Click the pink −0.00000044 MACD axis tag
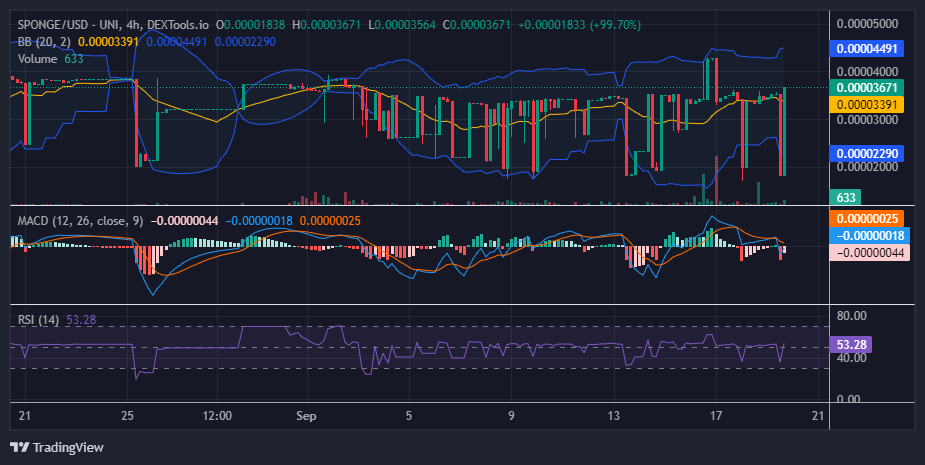The width and height of the screenshot is (925, 465). 870,253
